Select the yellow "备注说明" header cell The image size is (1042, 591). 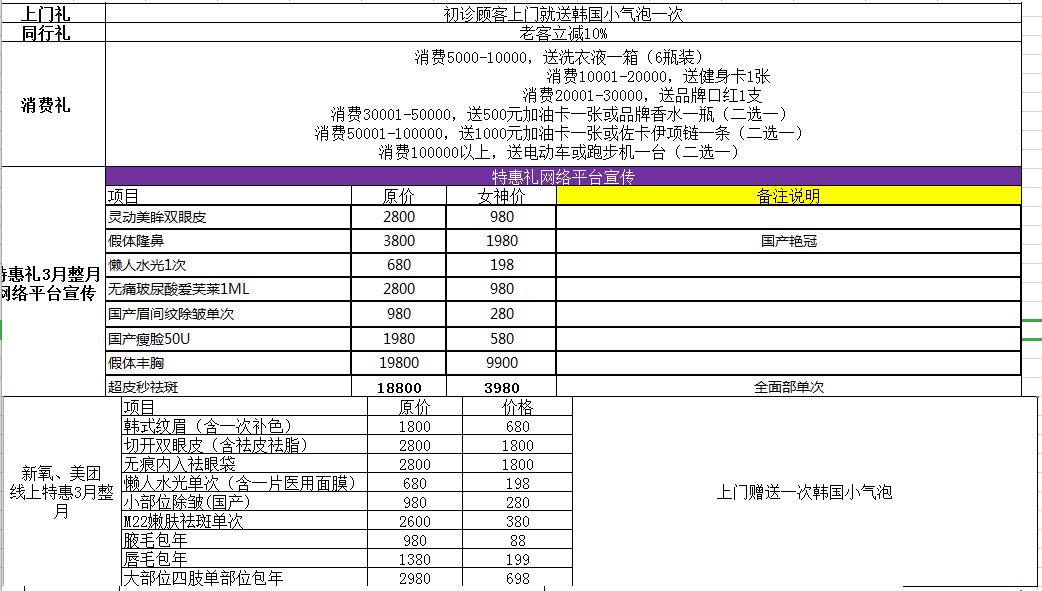click(x=788, y=196)
